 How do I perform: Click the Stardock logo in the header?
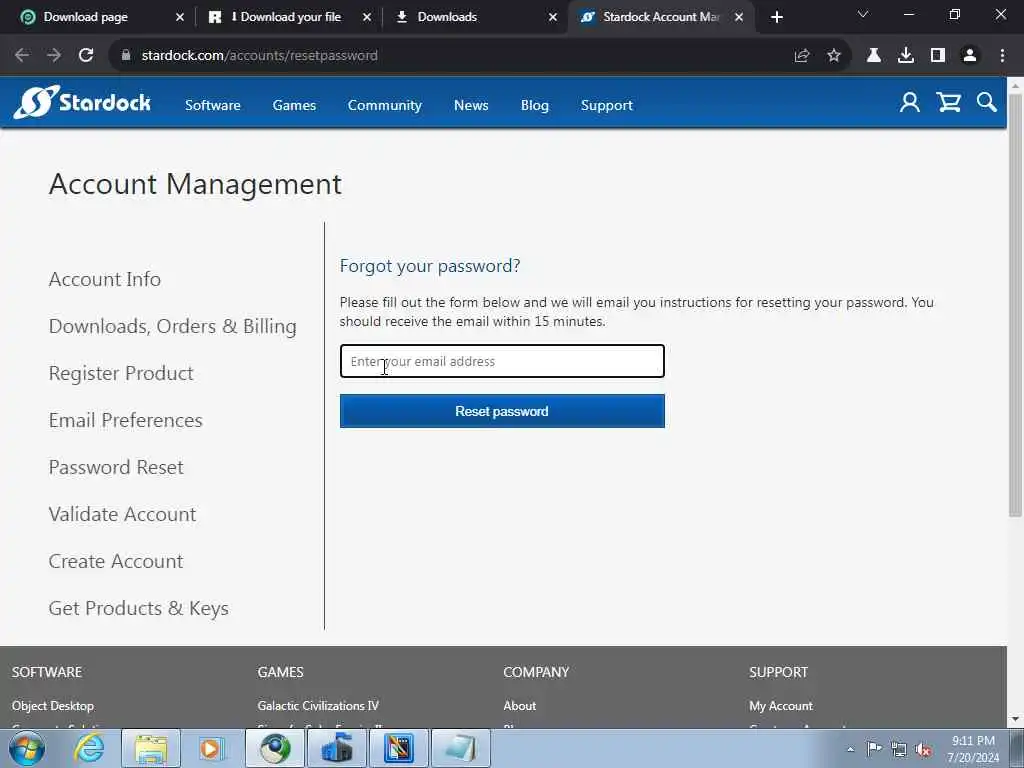(82, 103)
